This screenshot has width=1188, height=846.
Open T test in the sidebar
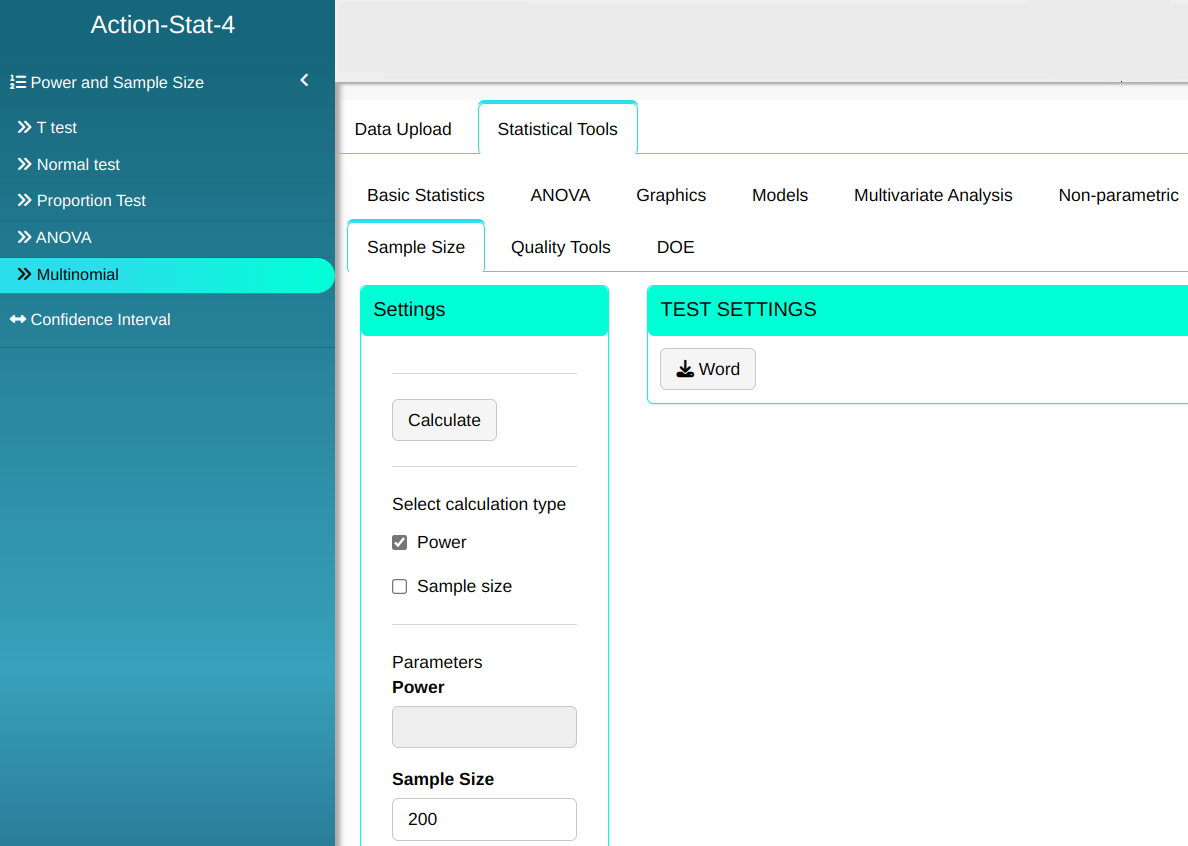(x=56, y=128)
